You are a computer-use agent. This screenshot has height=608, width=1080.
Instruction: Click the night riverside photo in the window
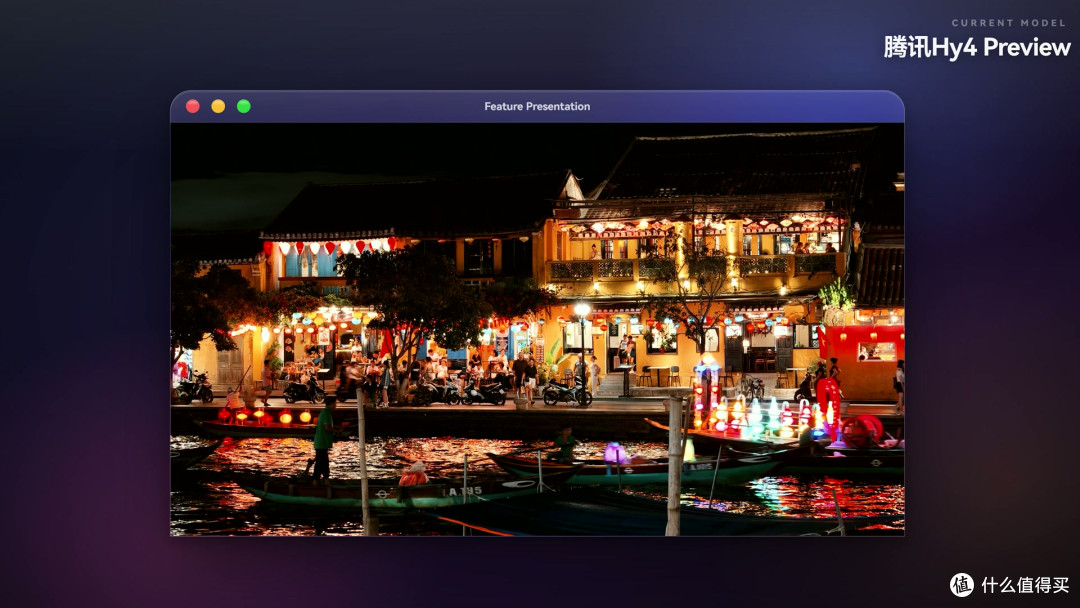click(537, 329)
